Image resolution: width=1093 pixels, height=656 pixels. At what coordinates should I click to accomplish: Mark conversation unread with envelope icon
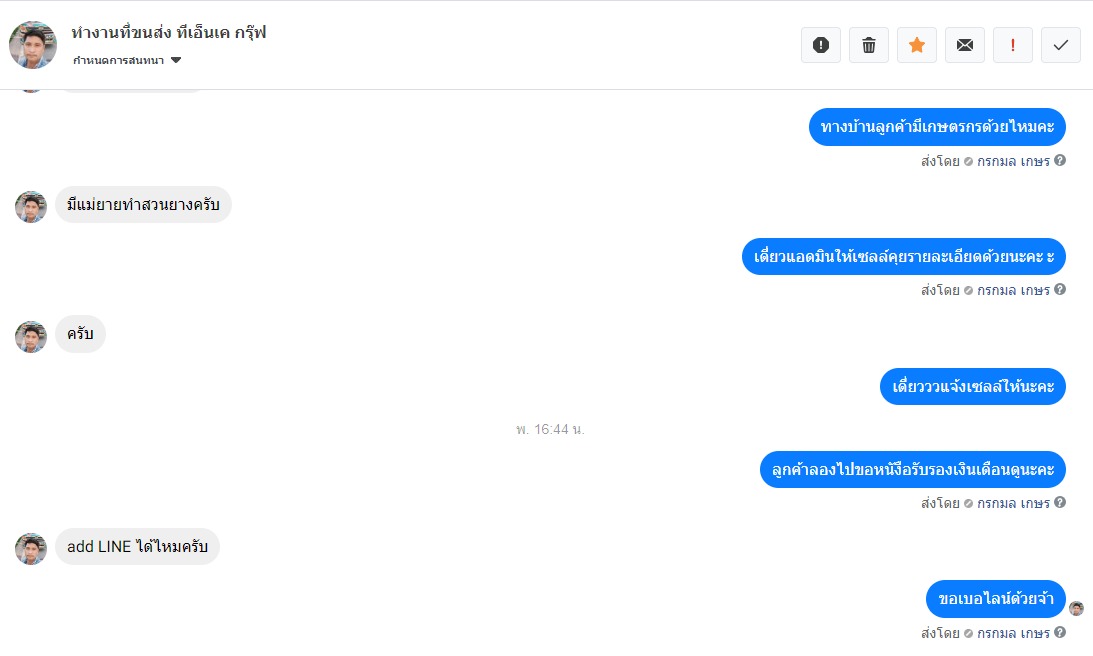pos(965,45)
